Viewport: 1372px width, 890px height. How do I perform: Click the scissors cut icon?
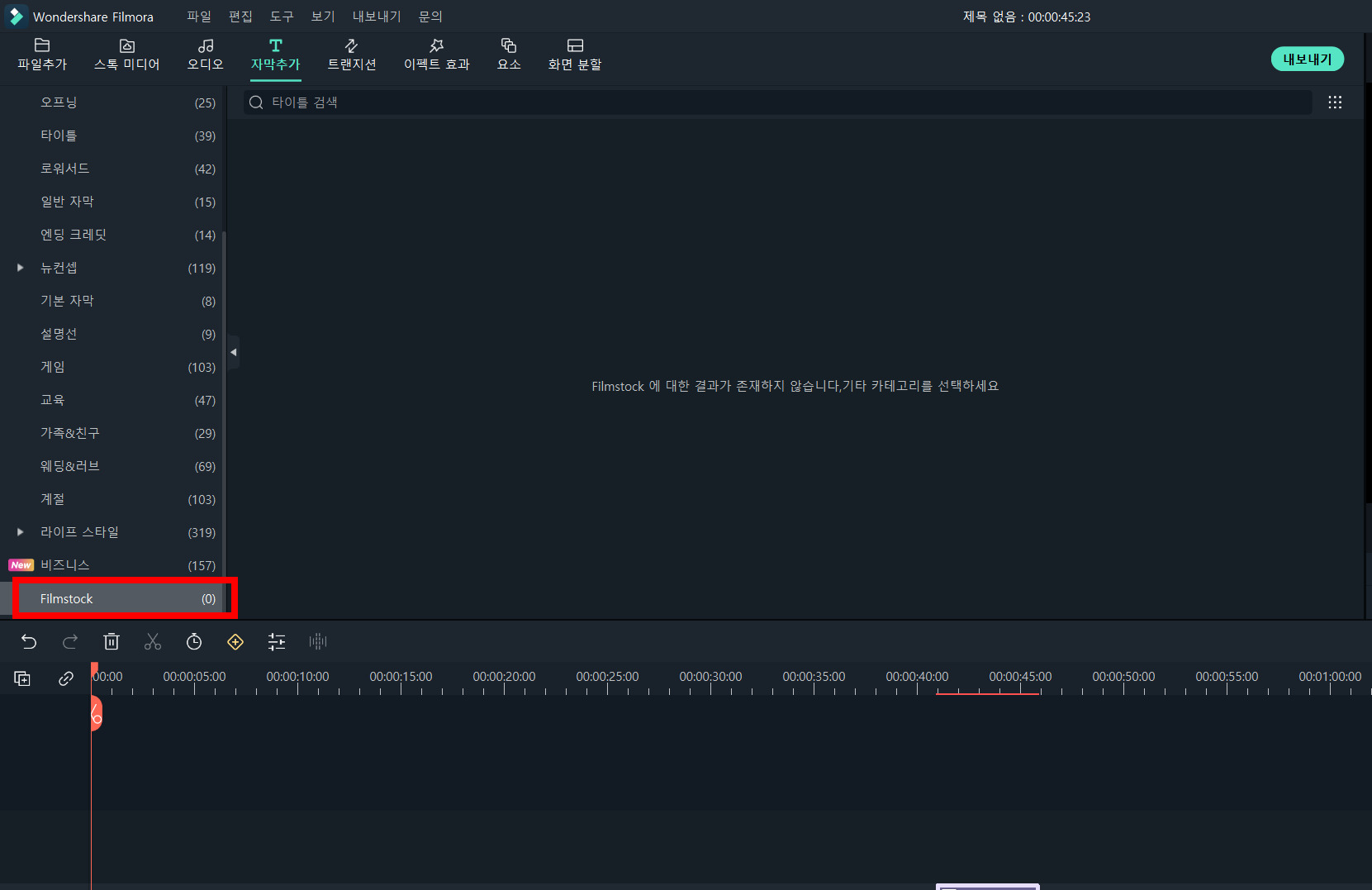point(153,641)
